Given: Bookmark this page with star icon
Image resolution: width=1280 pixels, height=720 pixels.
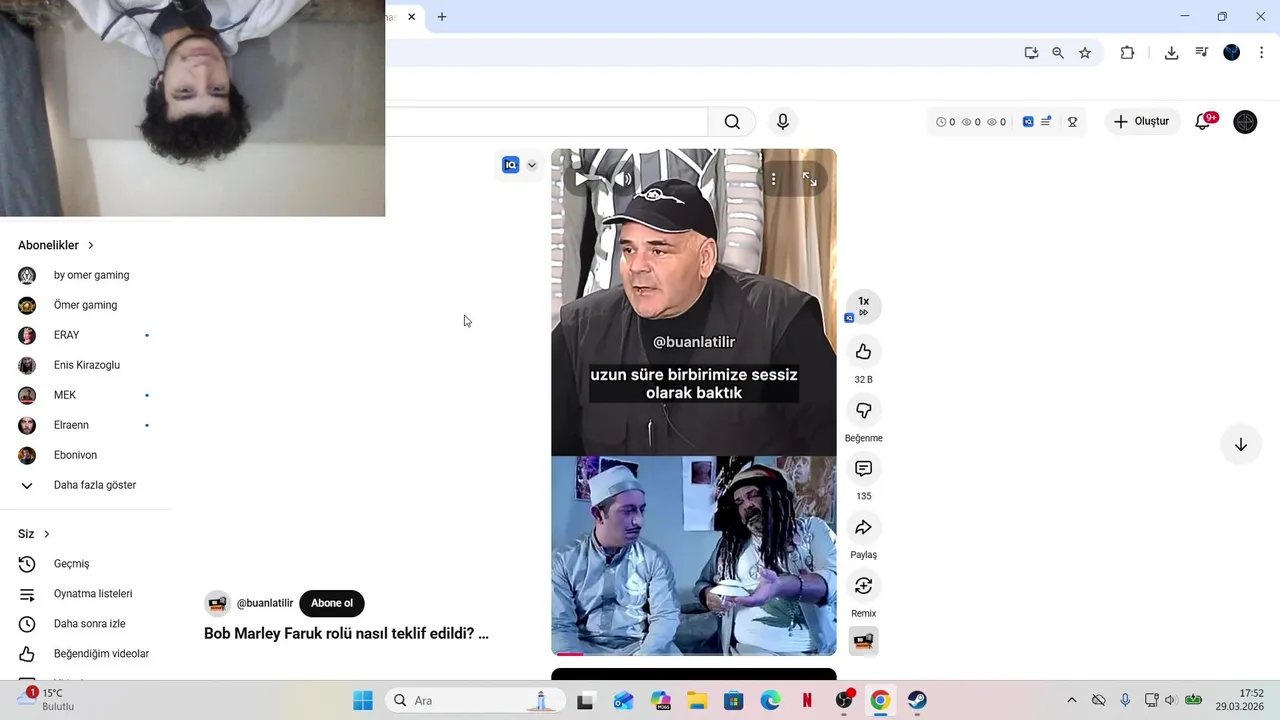Looking at the screenshot, I should (1085, 53).
